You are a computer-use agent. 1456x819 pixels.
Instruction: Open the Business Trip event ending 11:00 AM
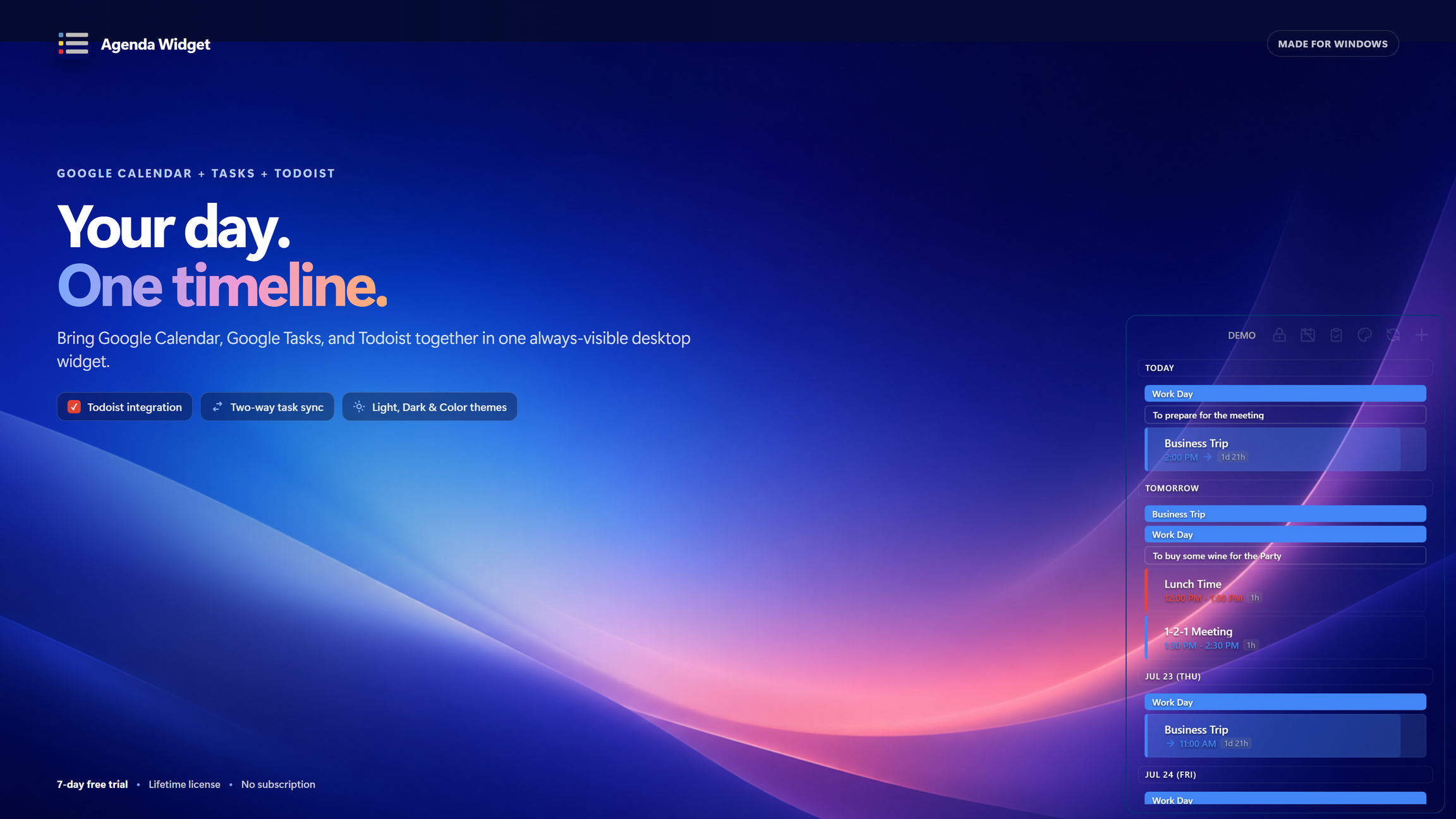1285,736
